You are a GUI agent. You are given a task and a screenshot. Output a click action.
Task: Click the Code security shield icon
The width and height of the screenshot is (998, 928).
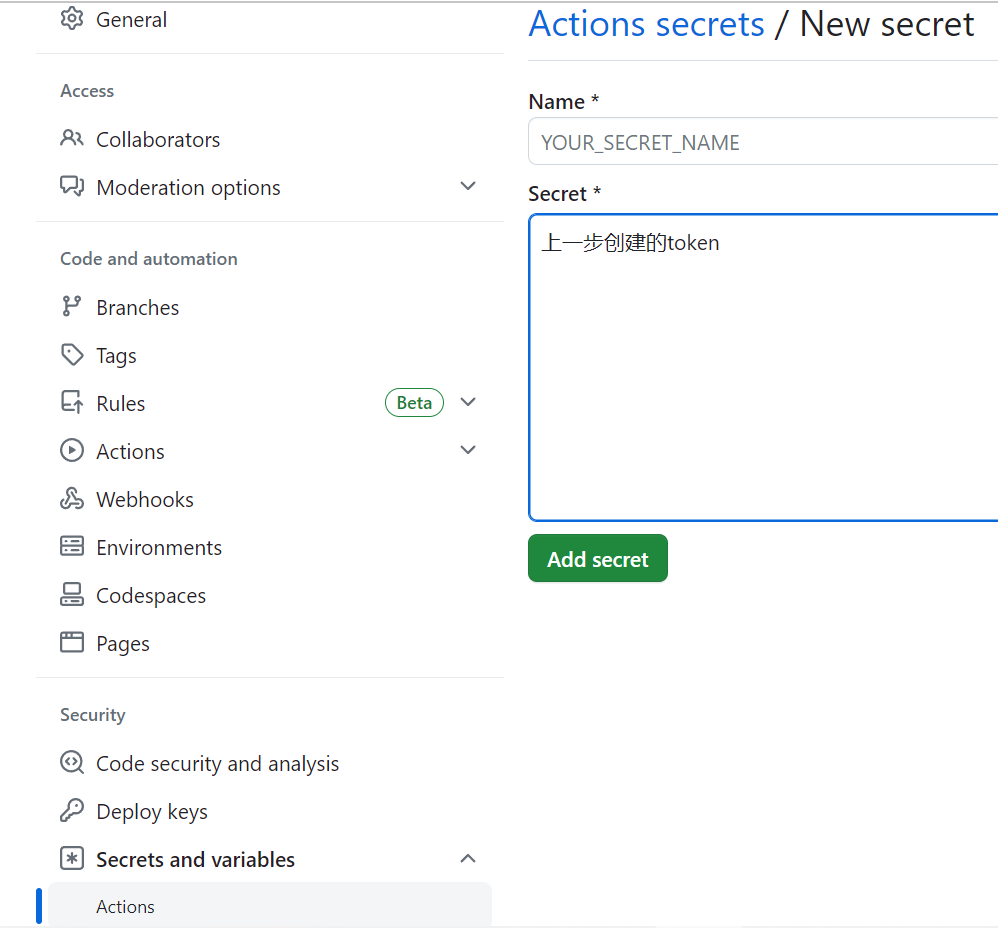(x=72, y=762)
